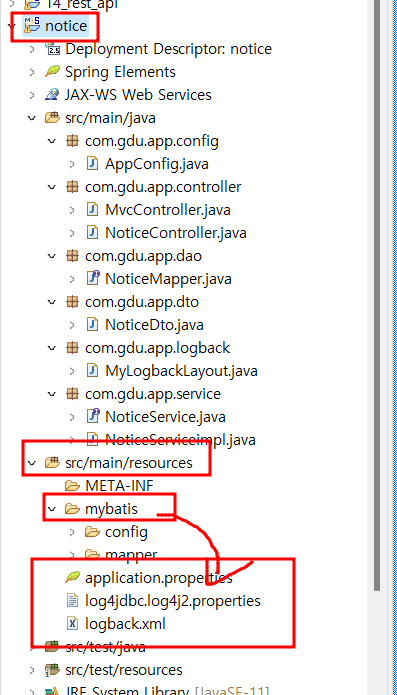Collapse the src/main/java source folder
This screenshot has width=397, height=695.
click(x=32, y=118)
